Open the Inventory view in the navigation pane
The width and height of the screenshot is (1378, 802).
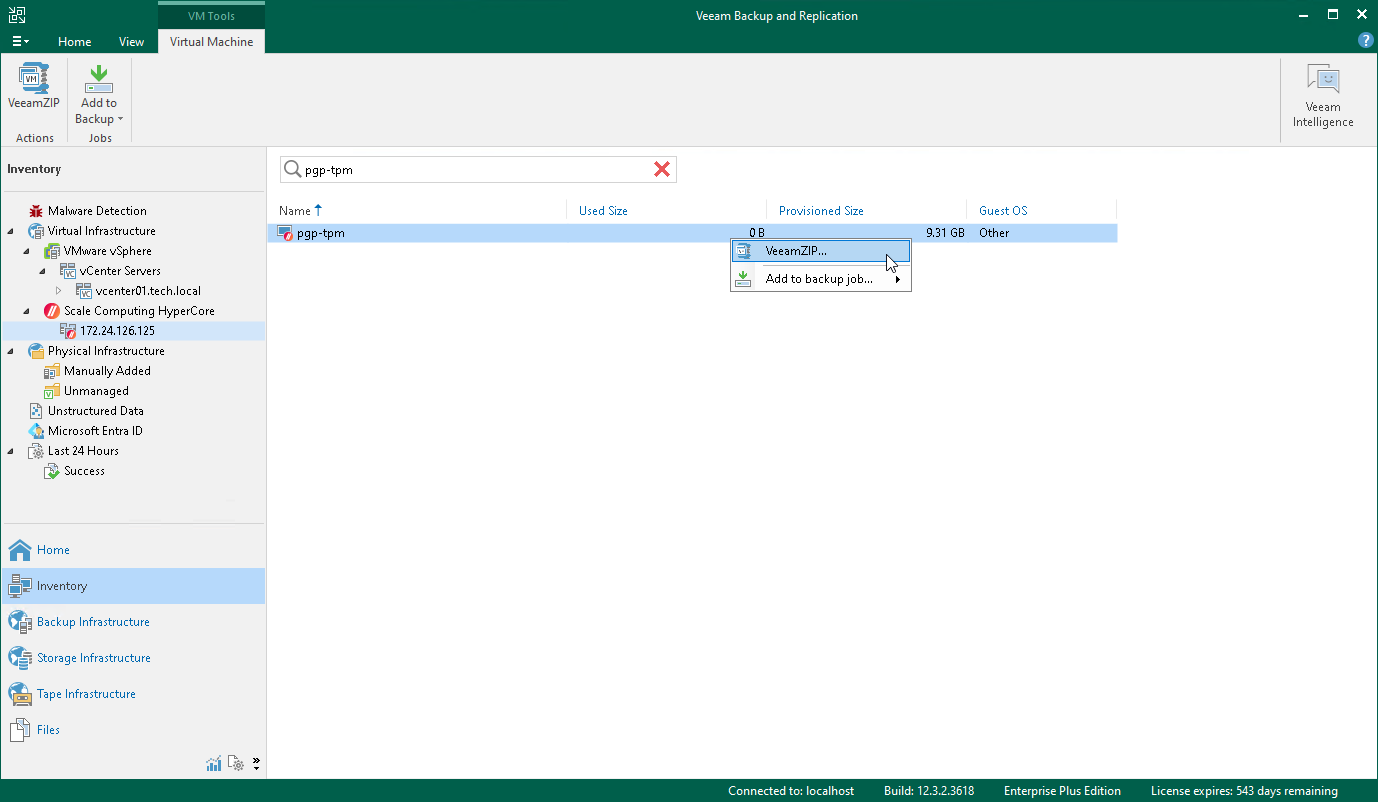(133, 586)
